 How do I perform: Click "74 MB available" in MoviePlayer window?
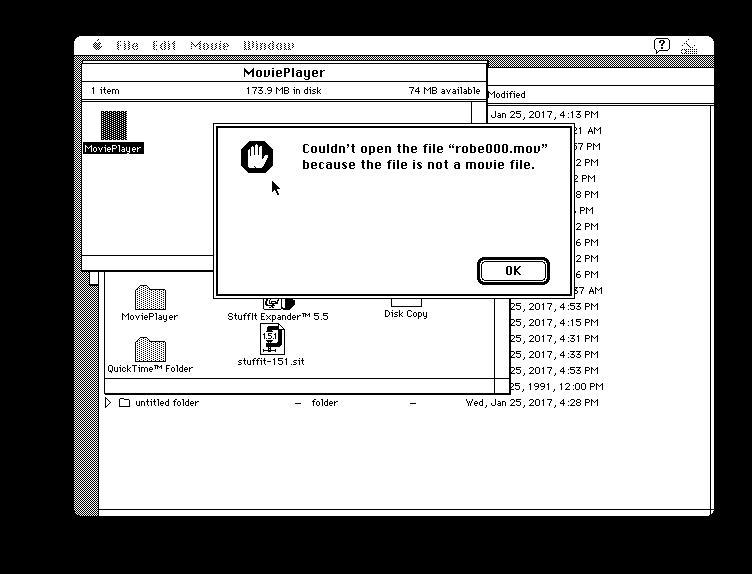tap(444, 91)
